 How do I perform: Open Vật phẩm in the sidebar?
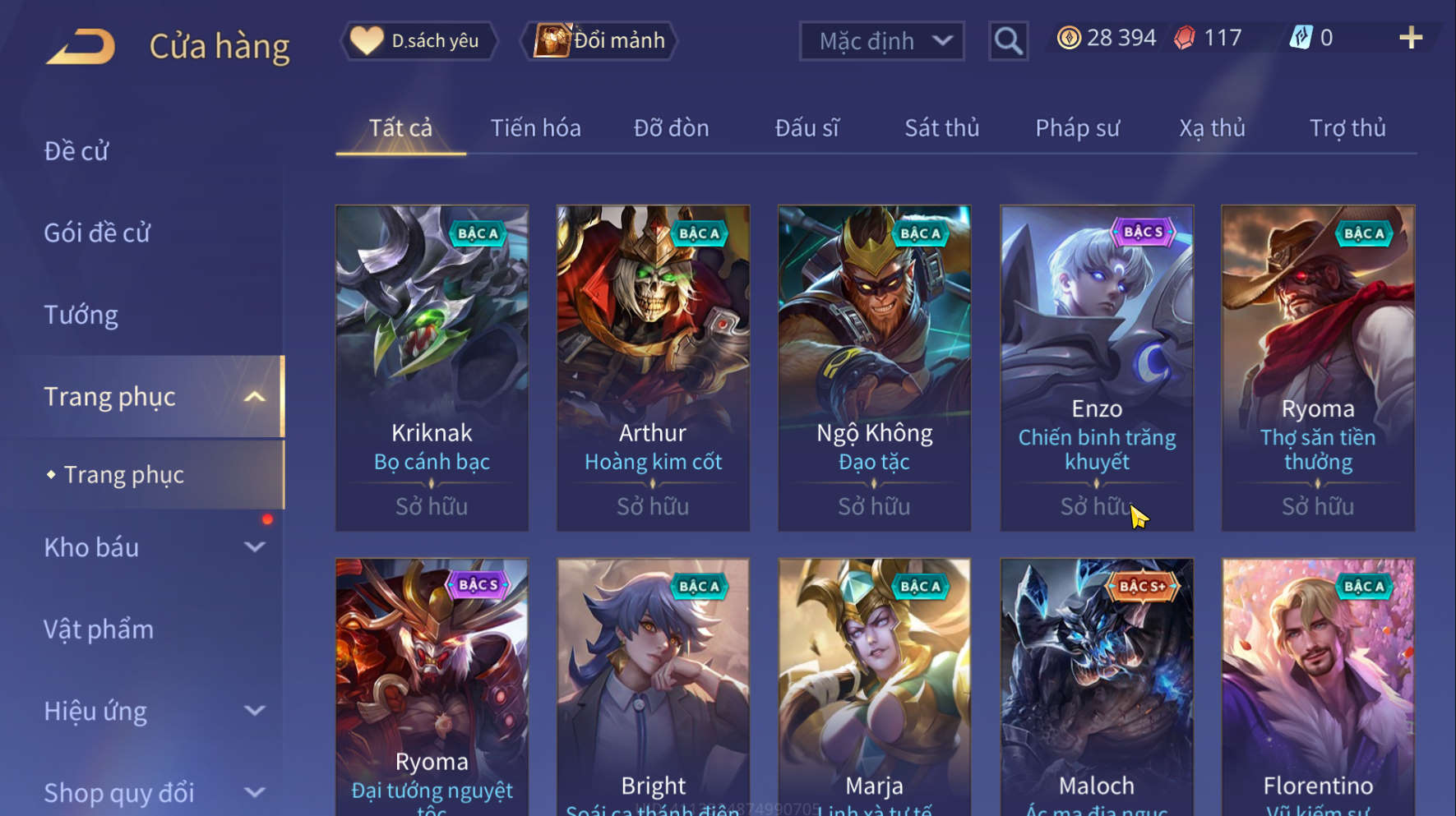pyautogui.click(x=99, y=629)
